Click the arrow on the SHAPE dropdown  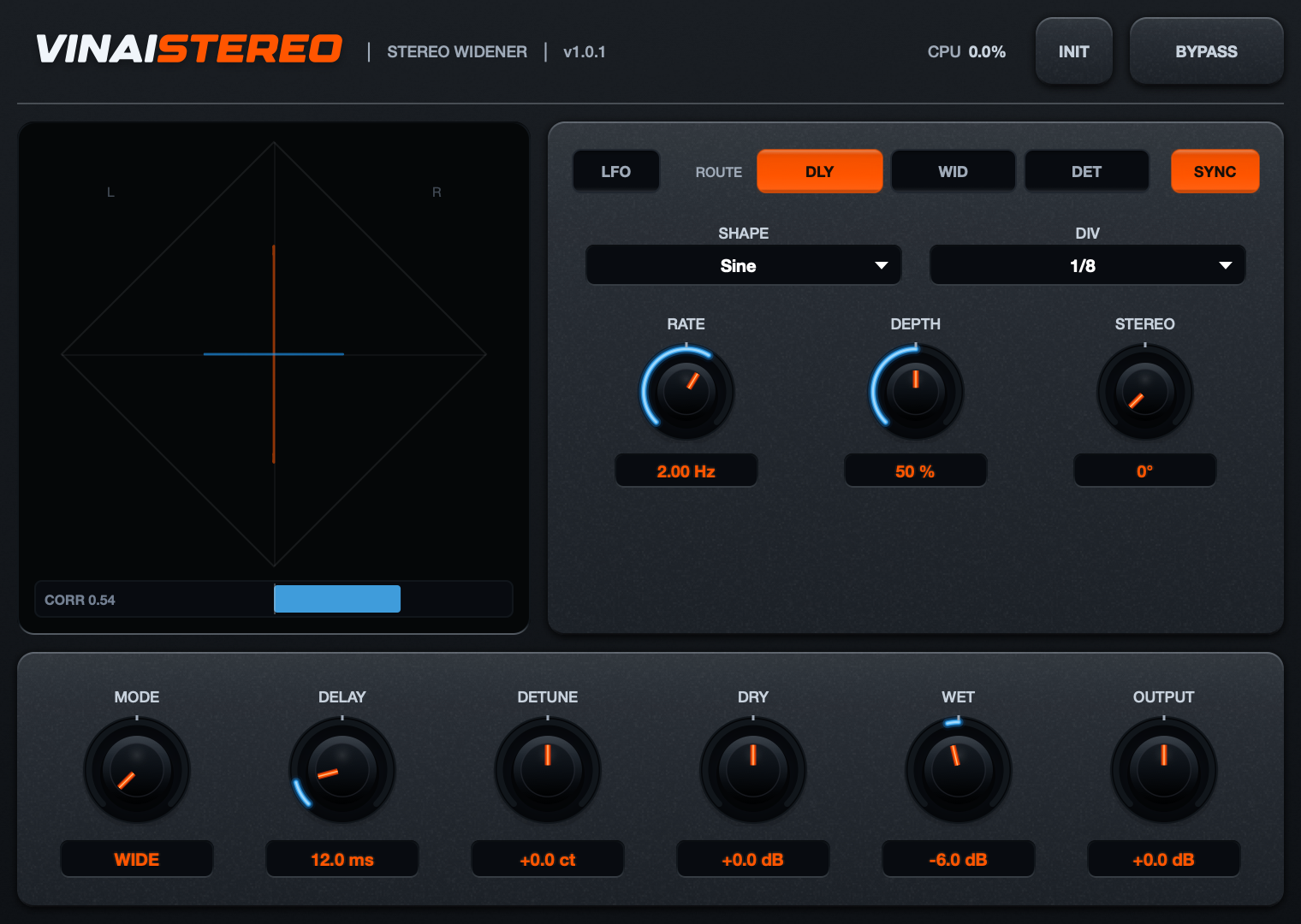[881, 265]
